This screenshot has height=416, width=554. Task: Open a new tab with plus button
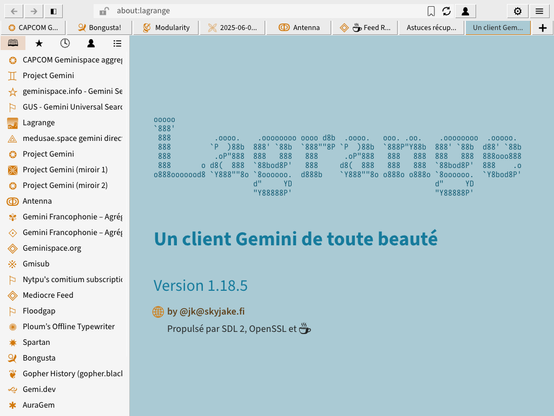coord(543,28)
